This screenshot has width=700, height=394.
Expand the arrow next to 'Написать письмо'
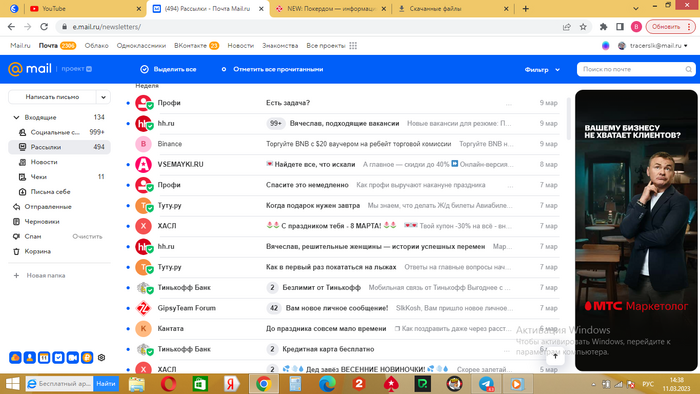pos(103,97)
